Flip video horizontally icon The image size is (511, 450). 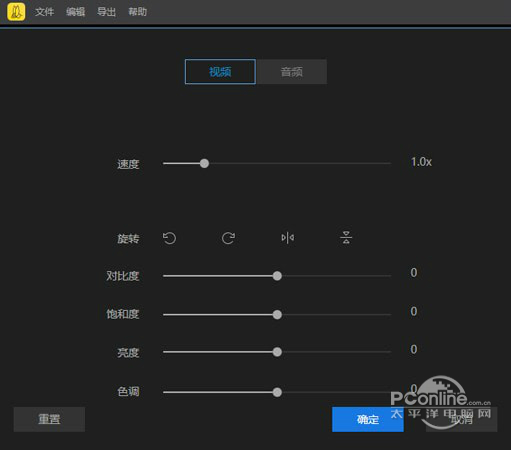(x=287, y=238)
